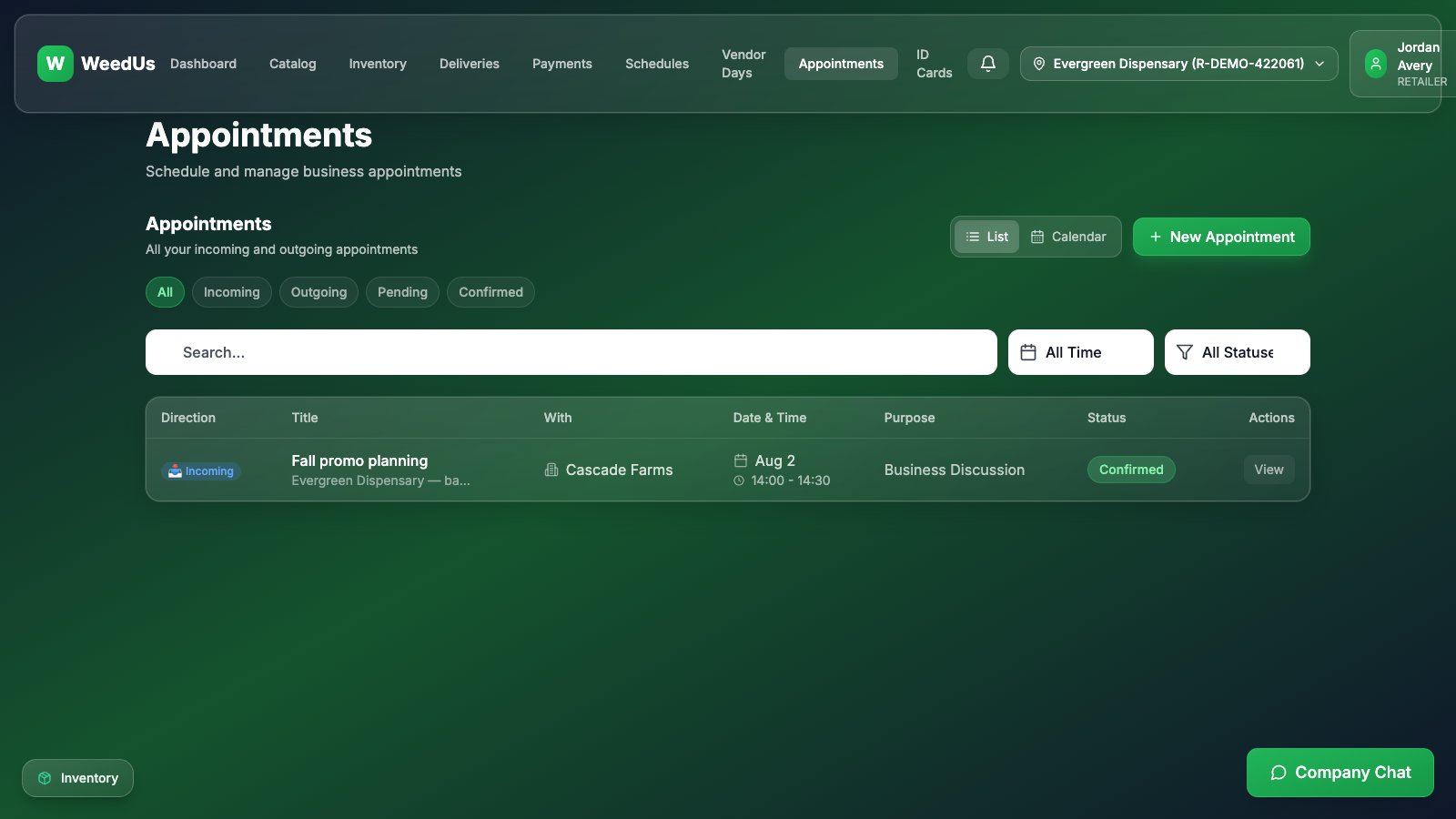Click the RETAILER role label
The width and height of the screenshot is (1456, 819).
(x=1421, y=82)
